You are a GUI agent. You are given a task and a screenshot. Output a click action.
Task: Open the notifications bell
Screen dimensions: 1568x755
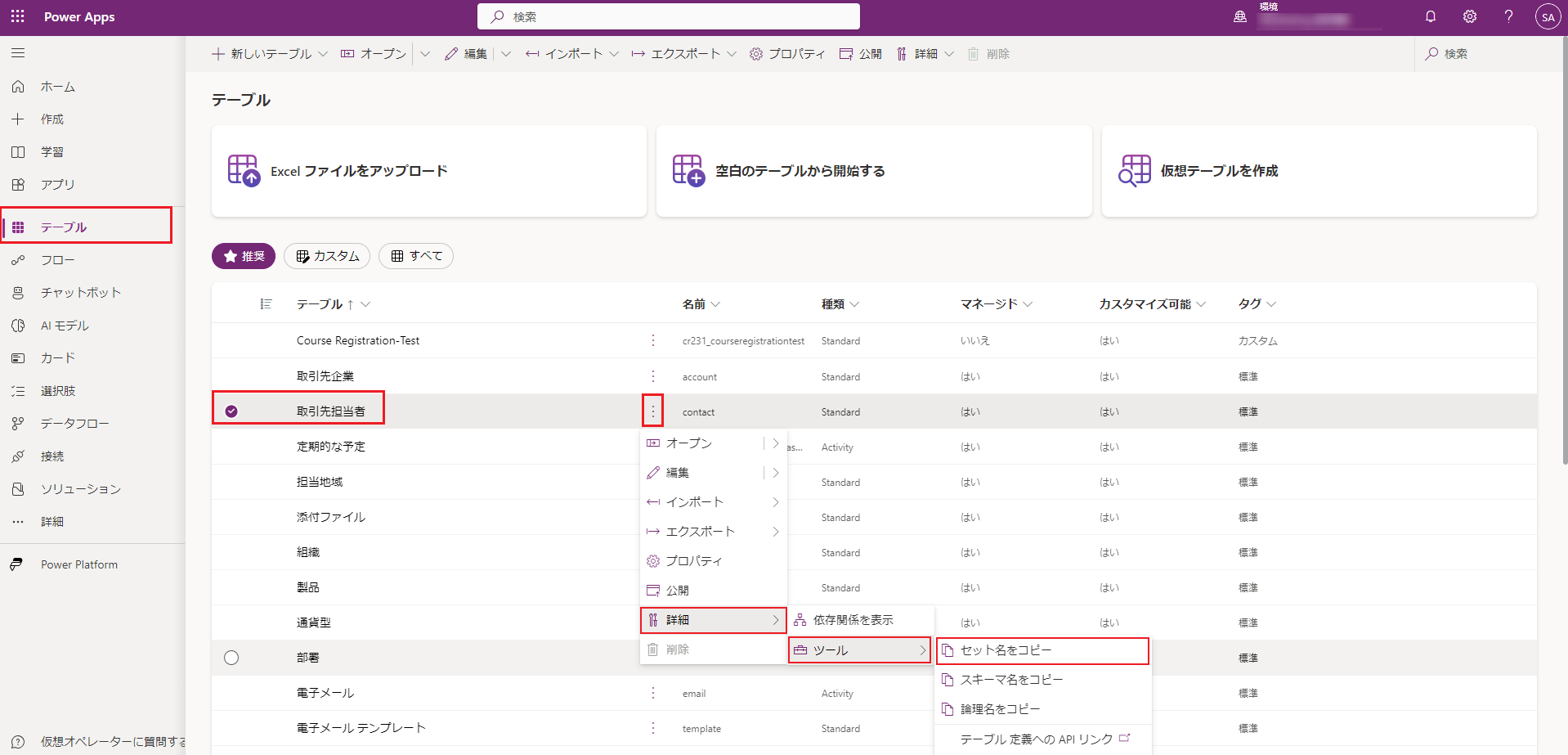[x=1431, y=16]
